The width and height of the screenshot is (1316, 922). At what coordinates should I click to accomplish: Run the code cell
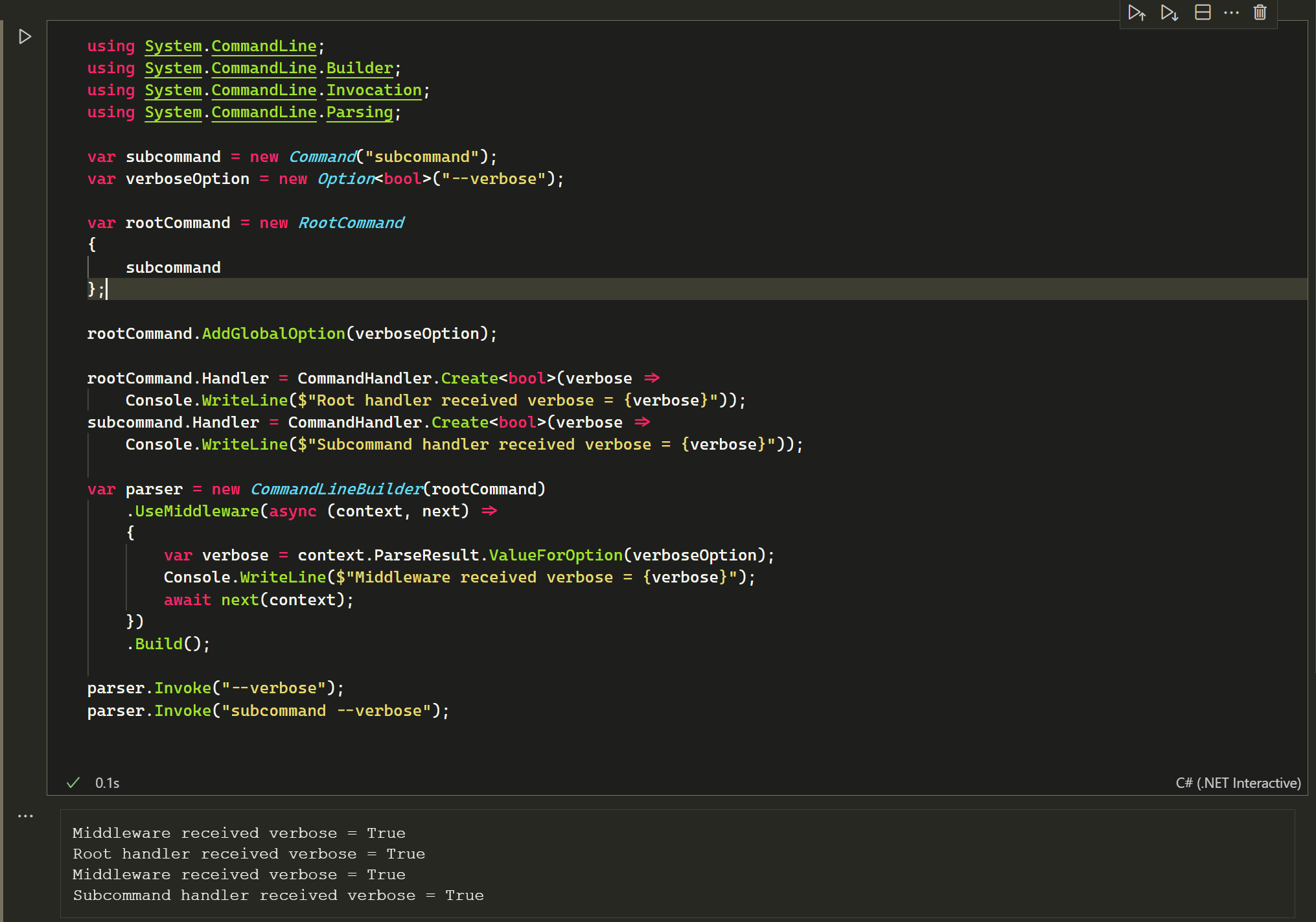click(25, 36)
